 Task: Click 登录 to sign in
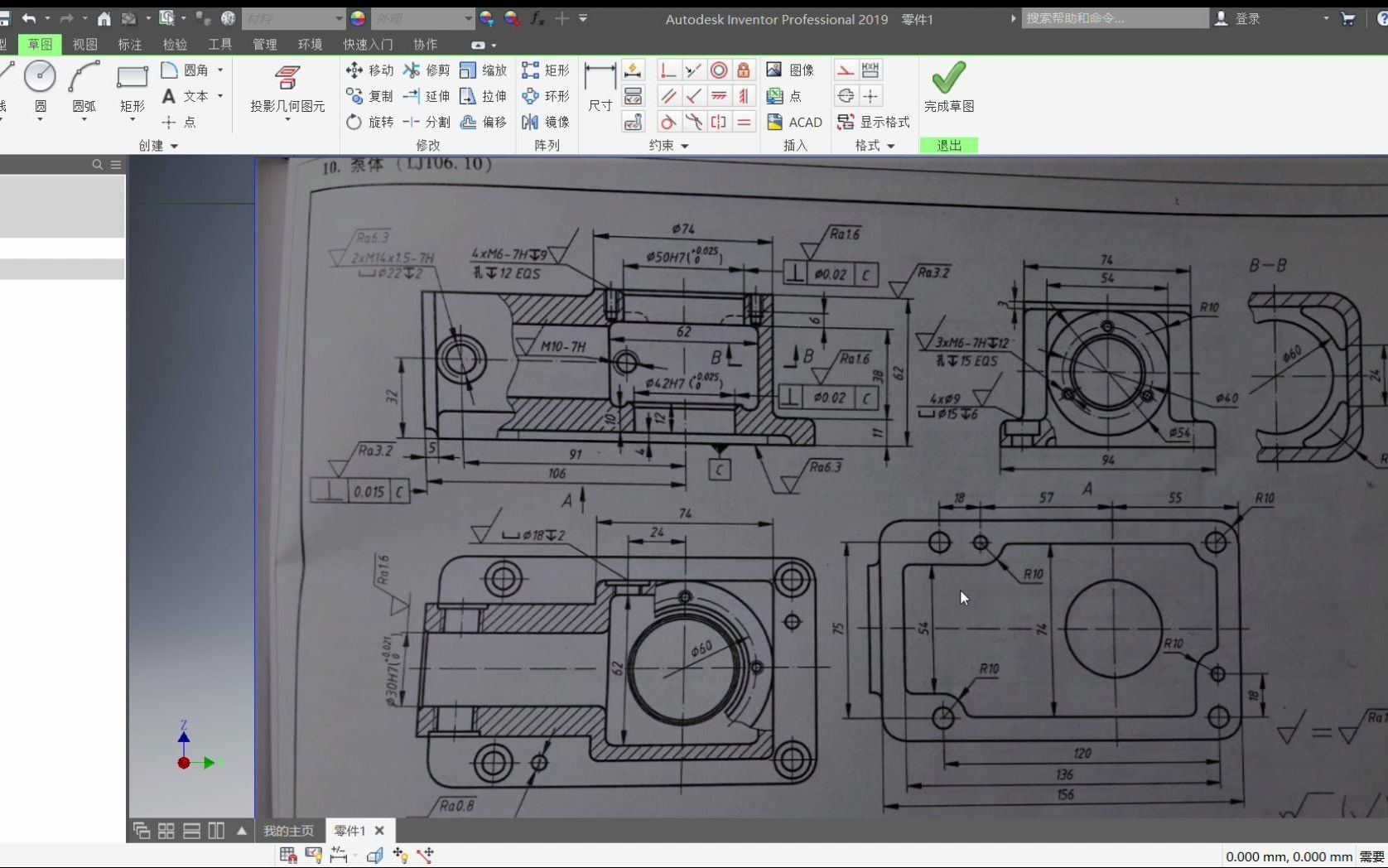pos(1246,18)
